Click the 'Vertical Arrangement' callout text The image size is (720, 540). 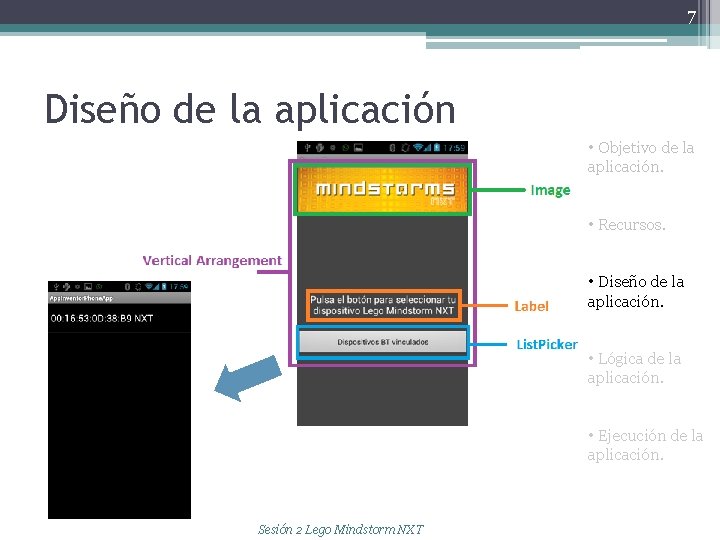(x=212, y=261)
